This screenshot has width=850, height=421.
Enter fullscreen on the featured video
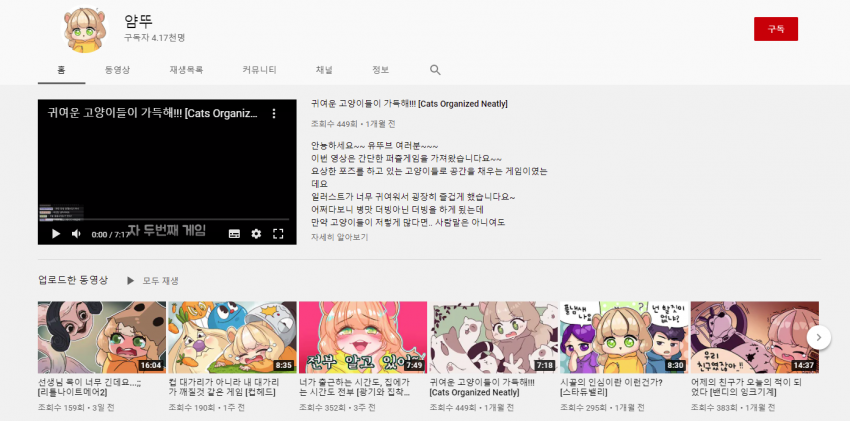pyautogui.click(x=278, y=234)
